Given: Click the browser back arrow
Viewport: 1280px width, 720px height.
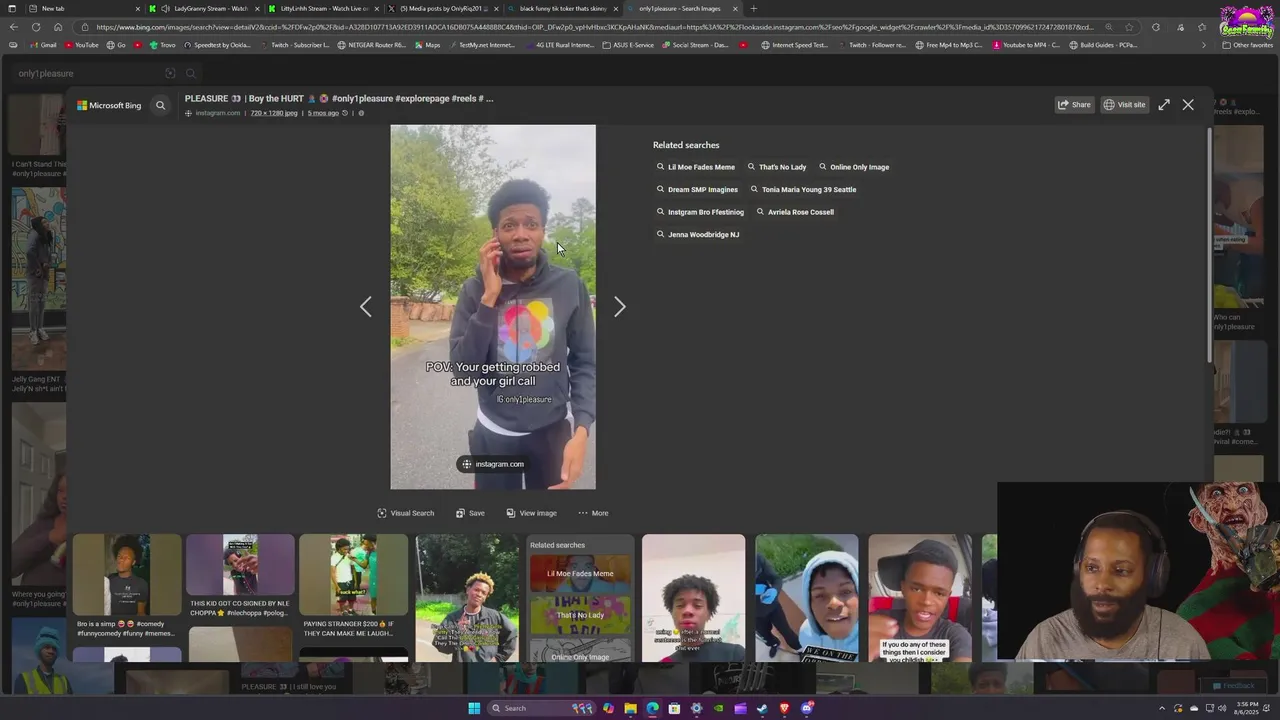Looking at the screenshot, I should 13,27.
